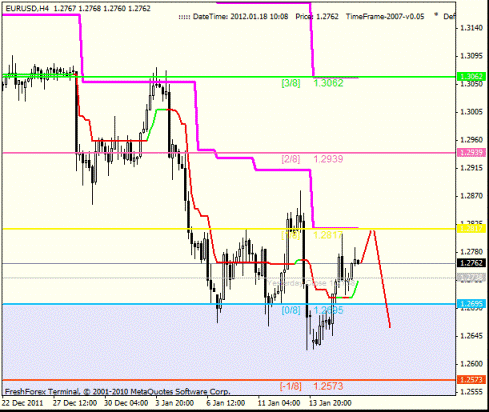Click the Price: 1.2762 info text
Screen dimensions: 489x412
pyautogui.click(x=317, y=16)
